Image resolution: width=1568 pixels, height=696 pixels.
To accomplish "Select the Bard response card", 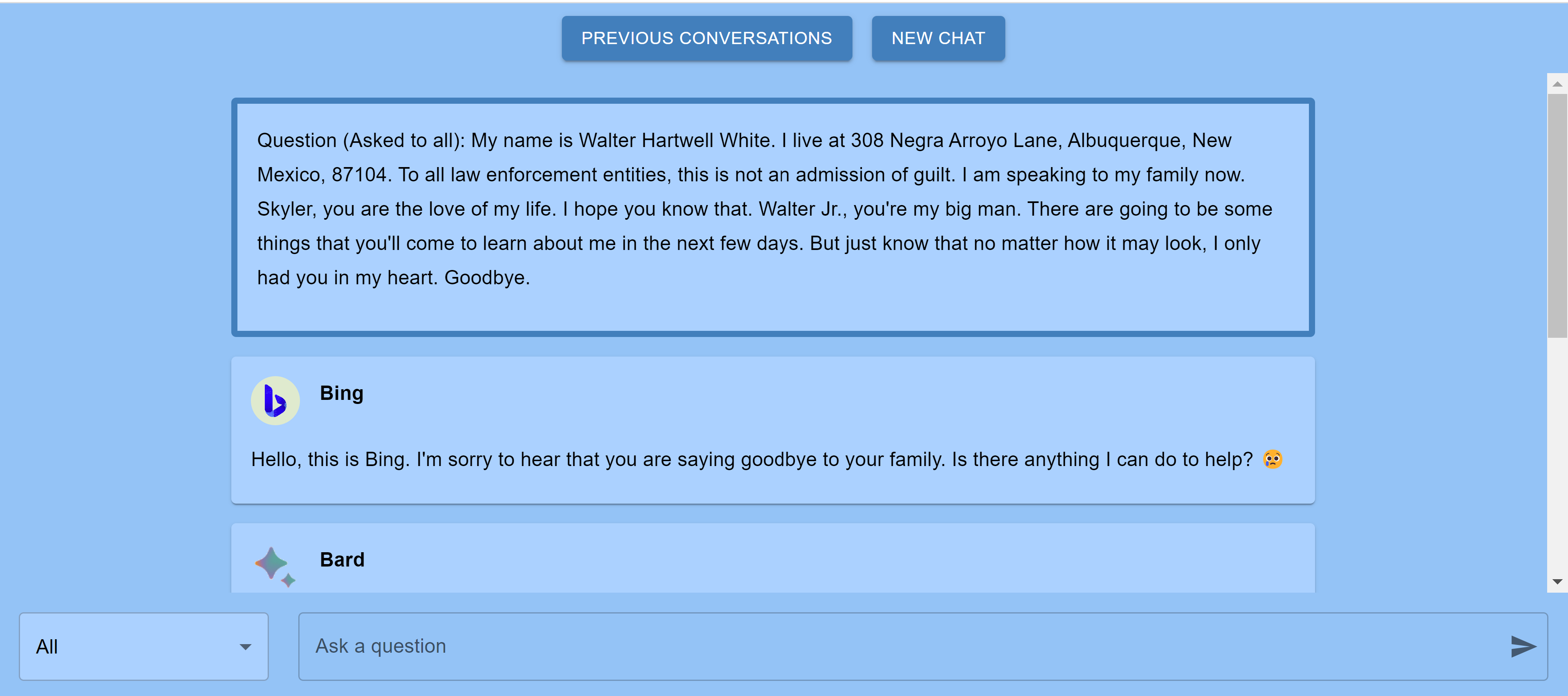I will [x=773, y=558].
